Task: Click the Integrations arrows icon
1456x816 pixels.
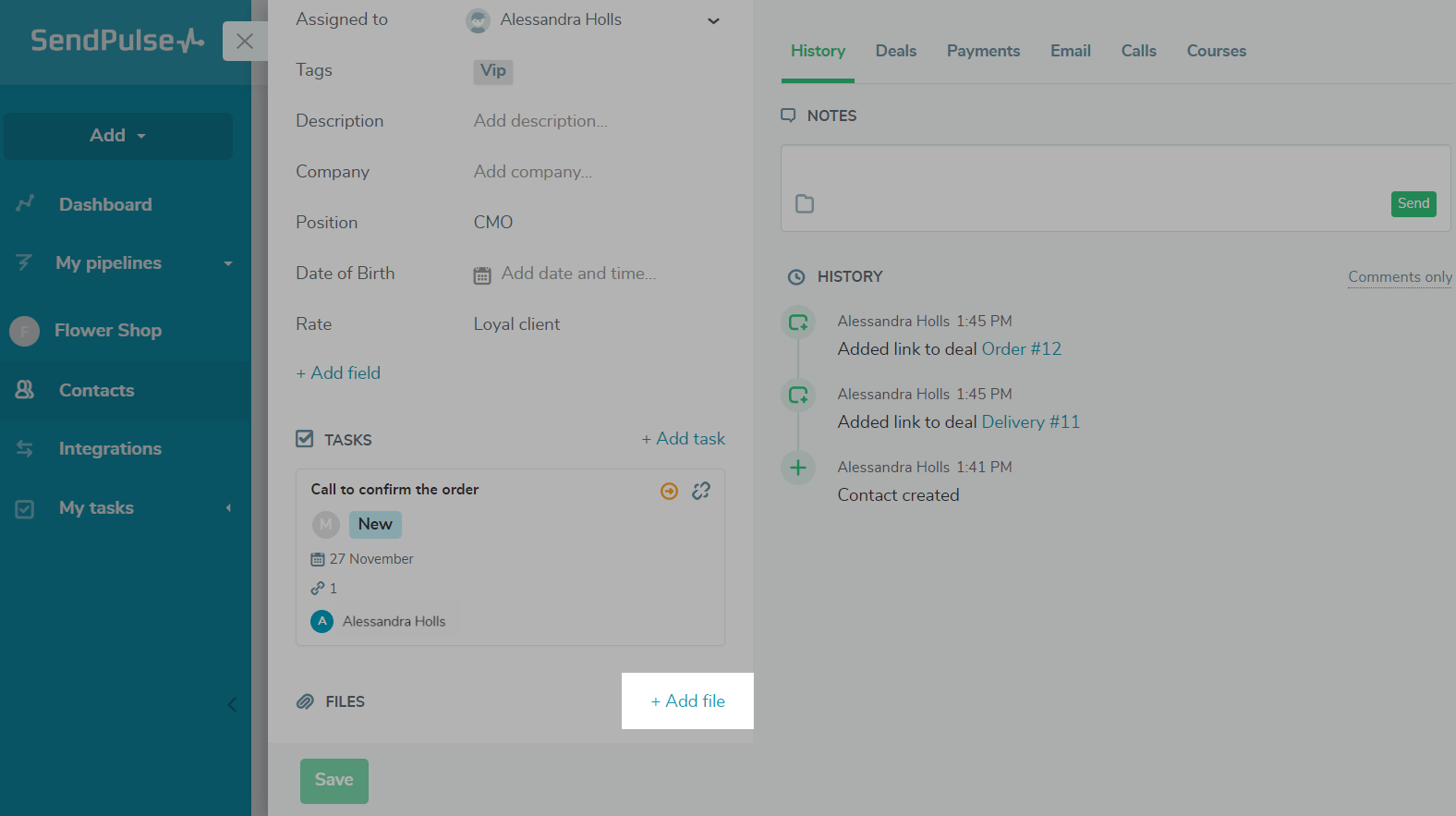Action: tap(25, 449)
